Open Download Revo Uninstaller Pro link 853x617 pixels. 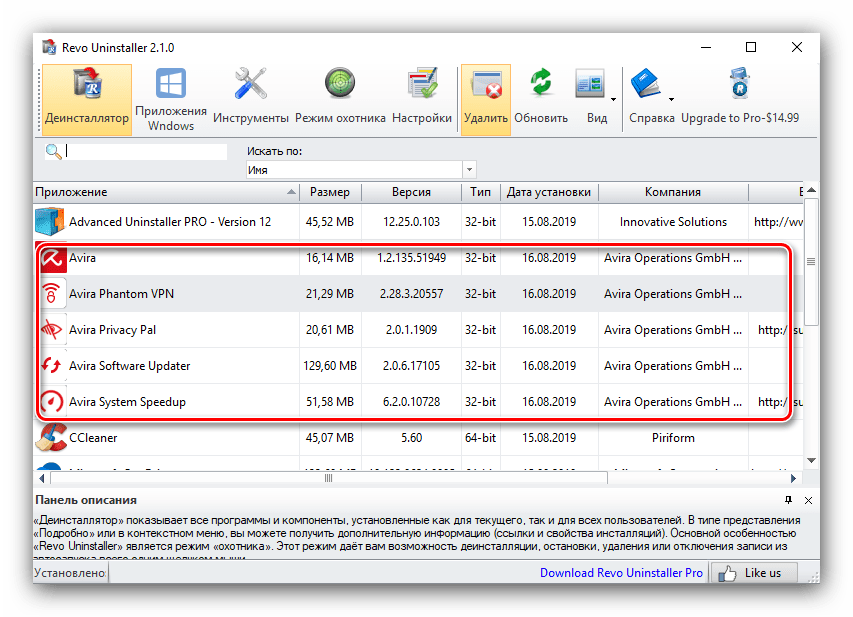pyautogui.click(x=621, y=573)
